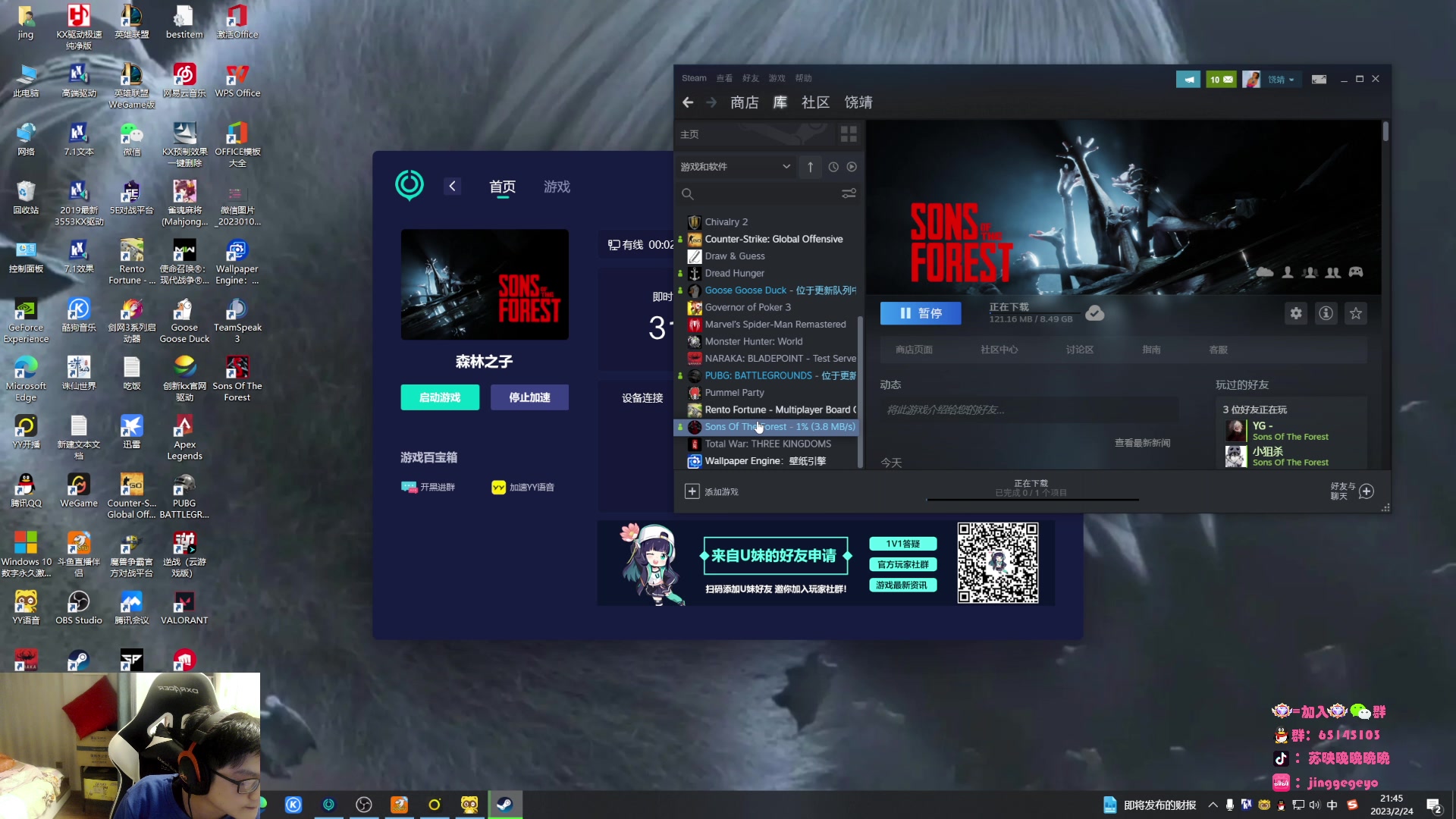Open Sons Of The Forest manage gear

(1296, 313)
